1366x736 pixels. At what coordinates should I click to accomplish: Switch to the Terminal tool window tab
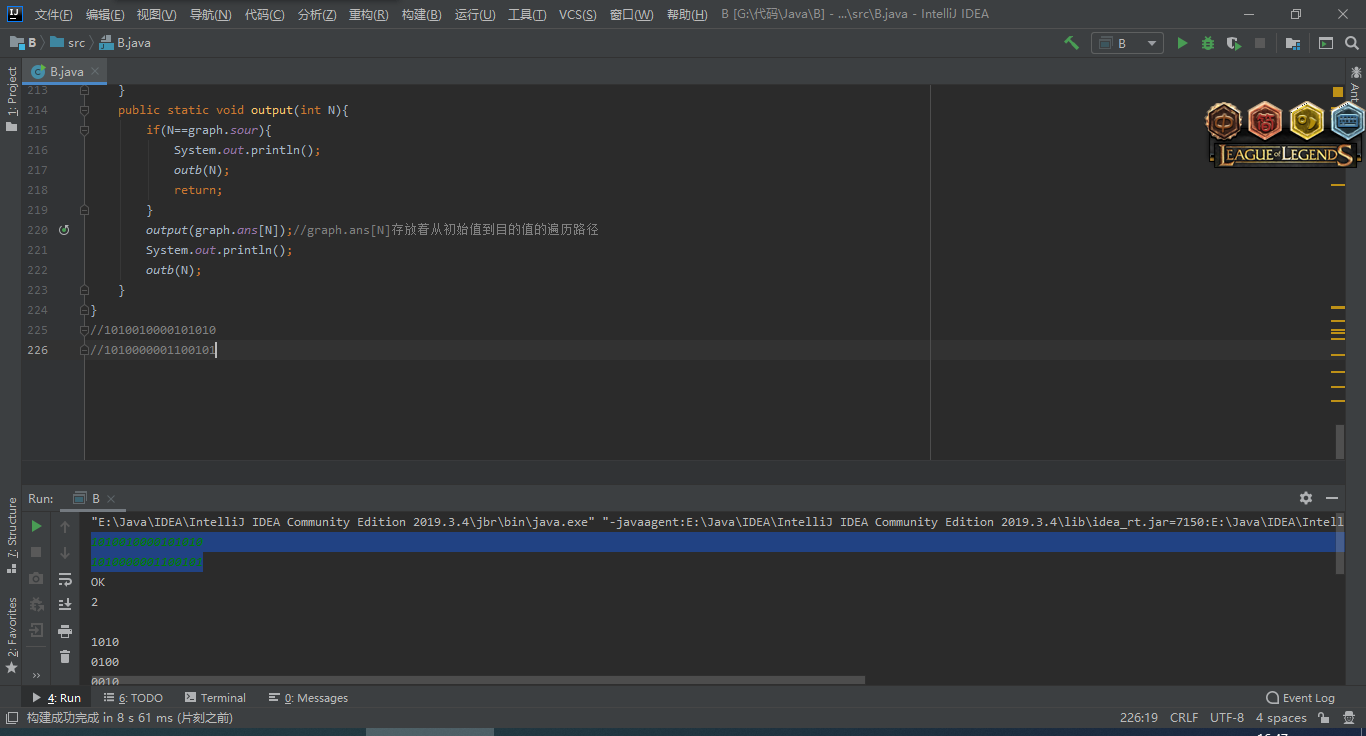214,698
